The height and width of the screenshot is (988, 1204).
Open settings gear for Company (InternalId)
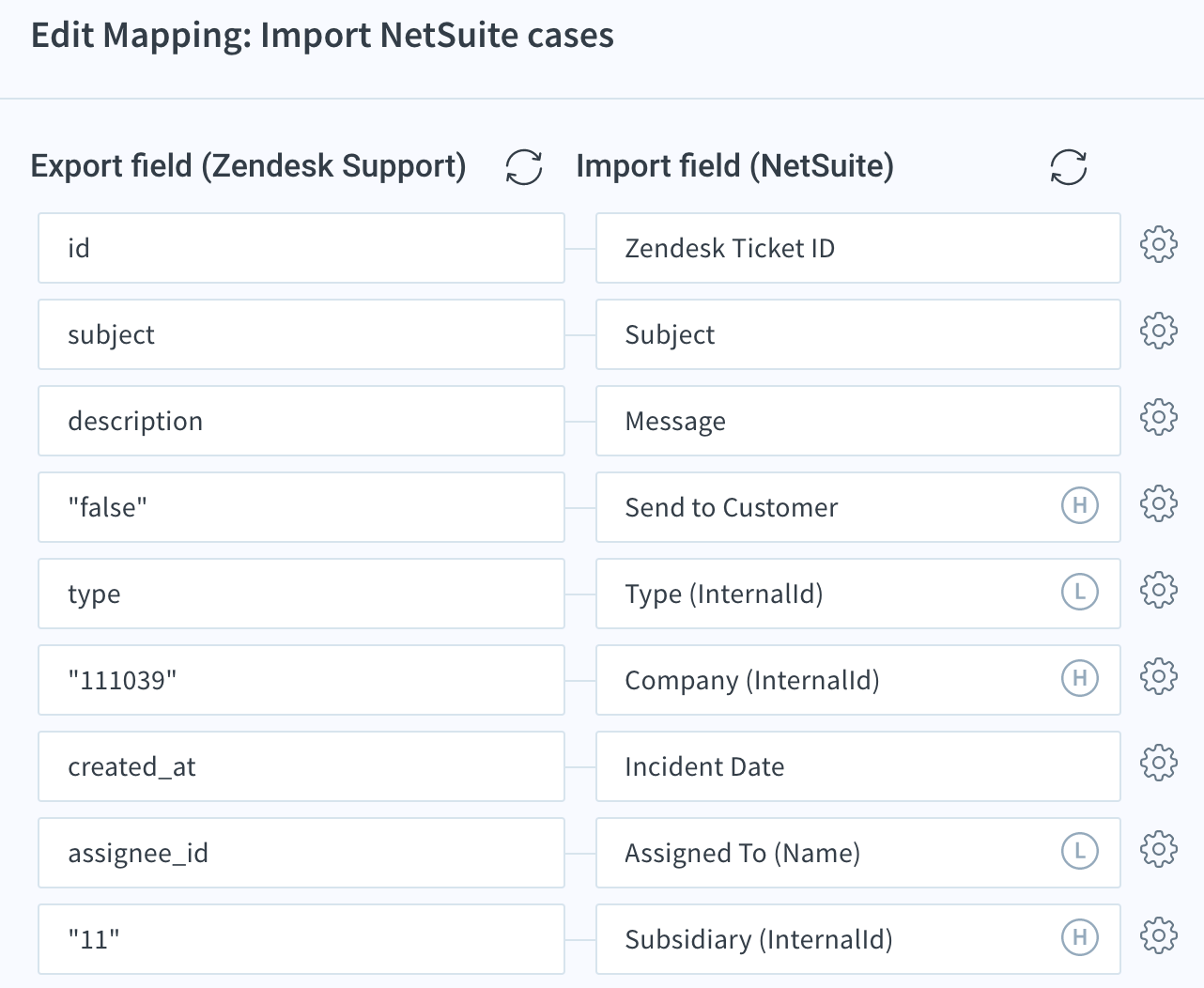pyautogui.click(x=1159, y=676)
